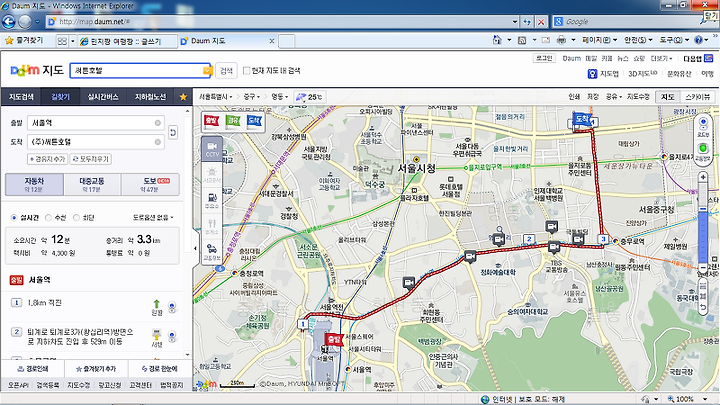The width and height of the screenshot is (720, 405).
Task: Select the 도보 walking route tab
Action: click(151, 185)
